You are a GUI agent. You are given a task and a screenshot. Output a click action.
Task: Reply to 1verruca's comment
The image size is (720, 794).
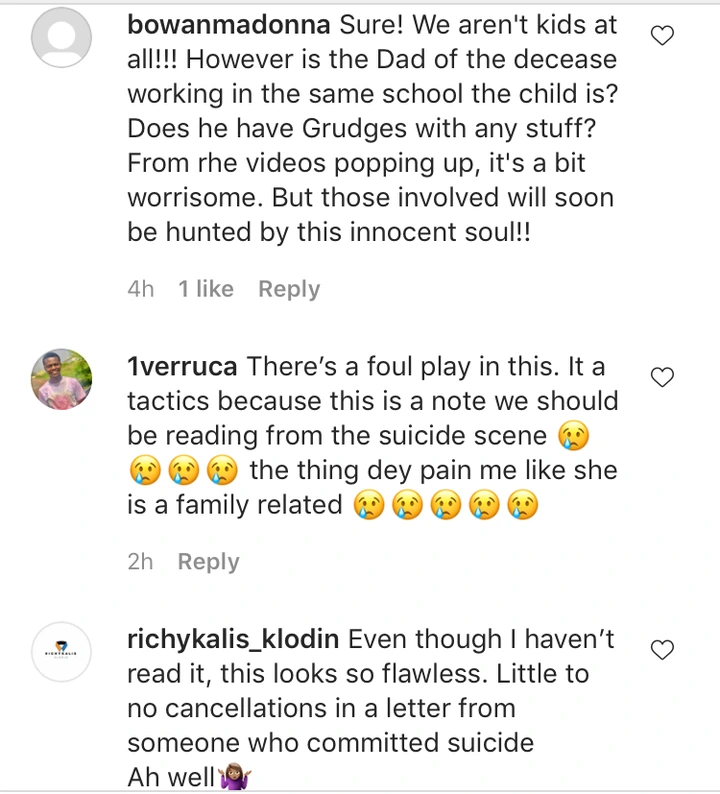pos(208,562)
